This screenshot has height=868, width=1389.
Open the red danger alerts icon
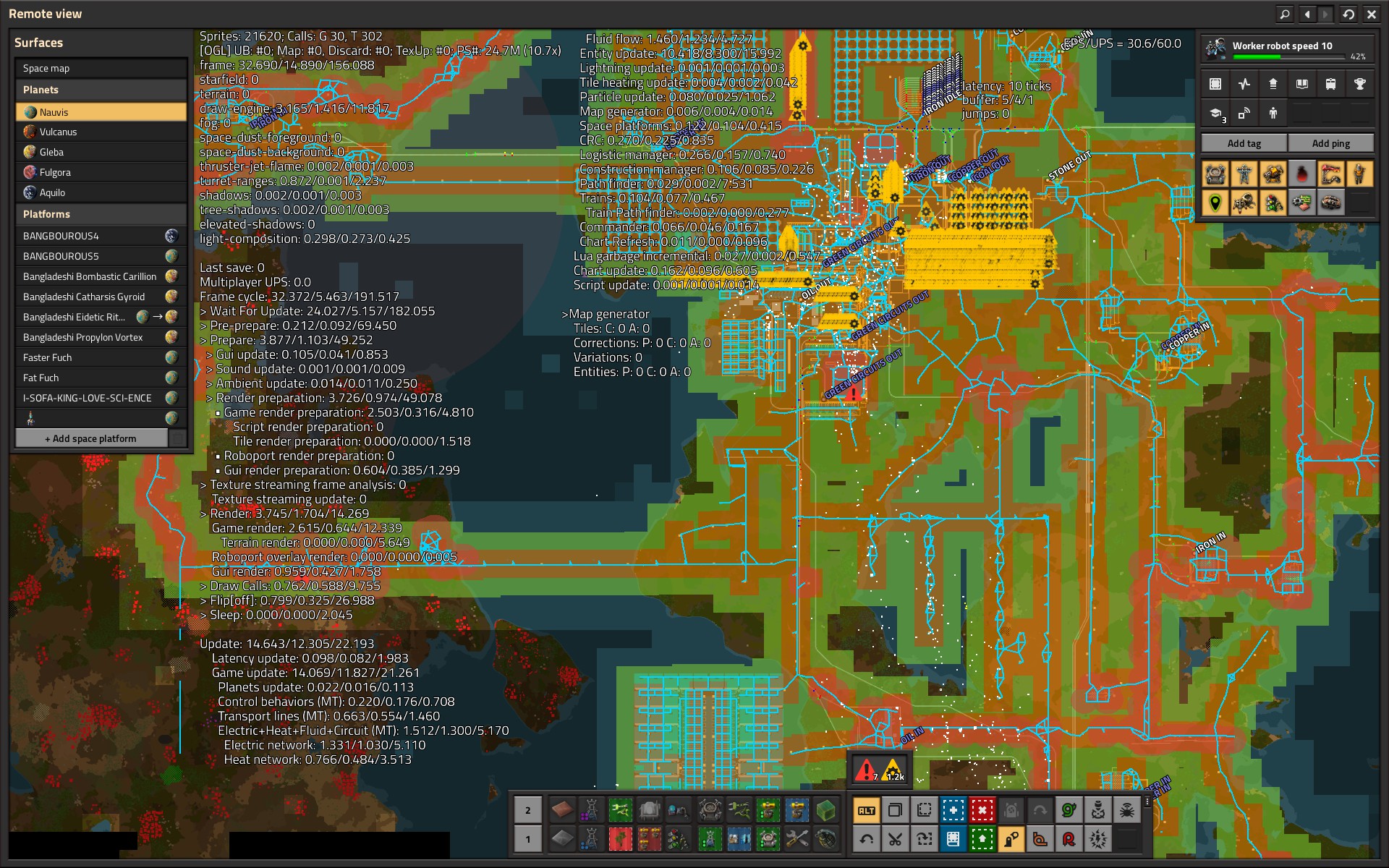point(865,770)
